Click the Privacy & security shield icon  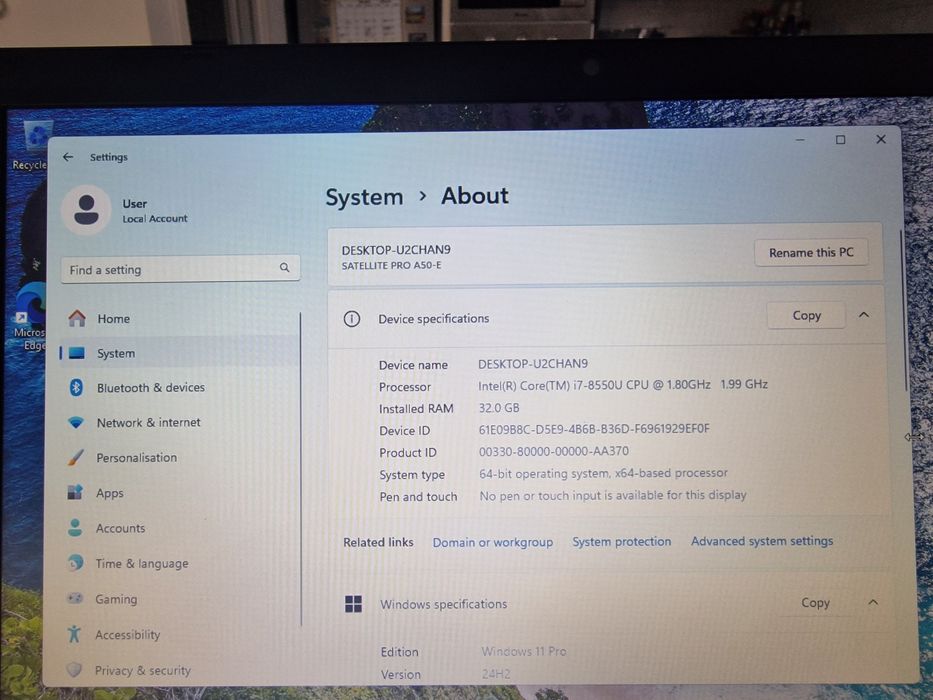[74, 670]
